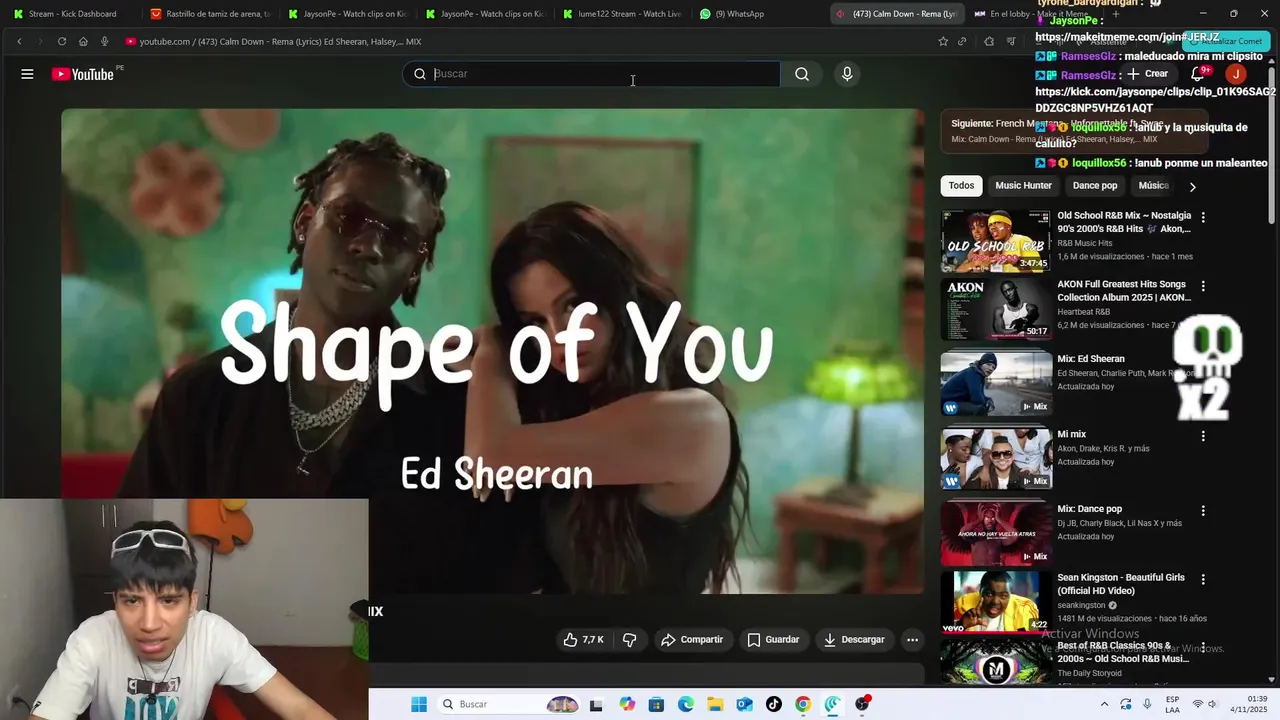The width and height of the screenshot is (1280, 720).
Task: Open Microsoft Edge from the taskbar
Action: click(686, 704)
